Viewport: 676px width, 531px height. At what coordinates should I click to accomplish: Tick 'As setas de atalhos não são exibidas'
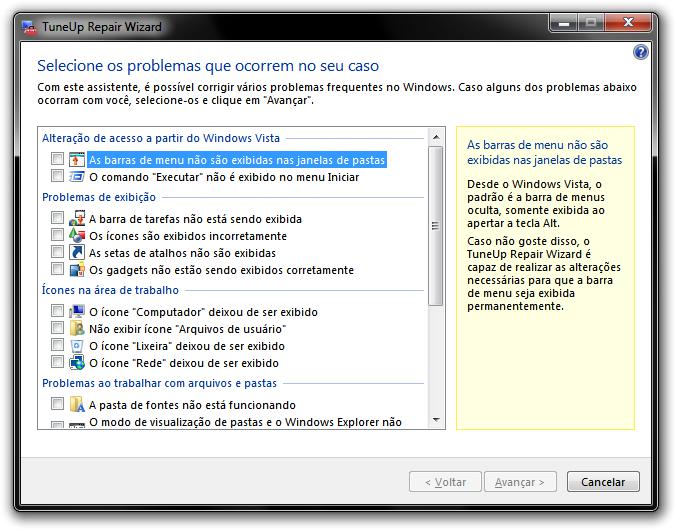(x=57, y=252)
